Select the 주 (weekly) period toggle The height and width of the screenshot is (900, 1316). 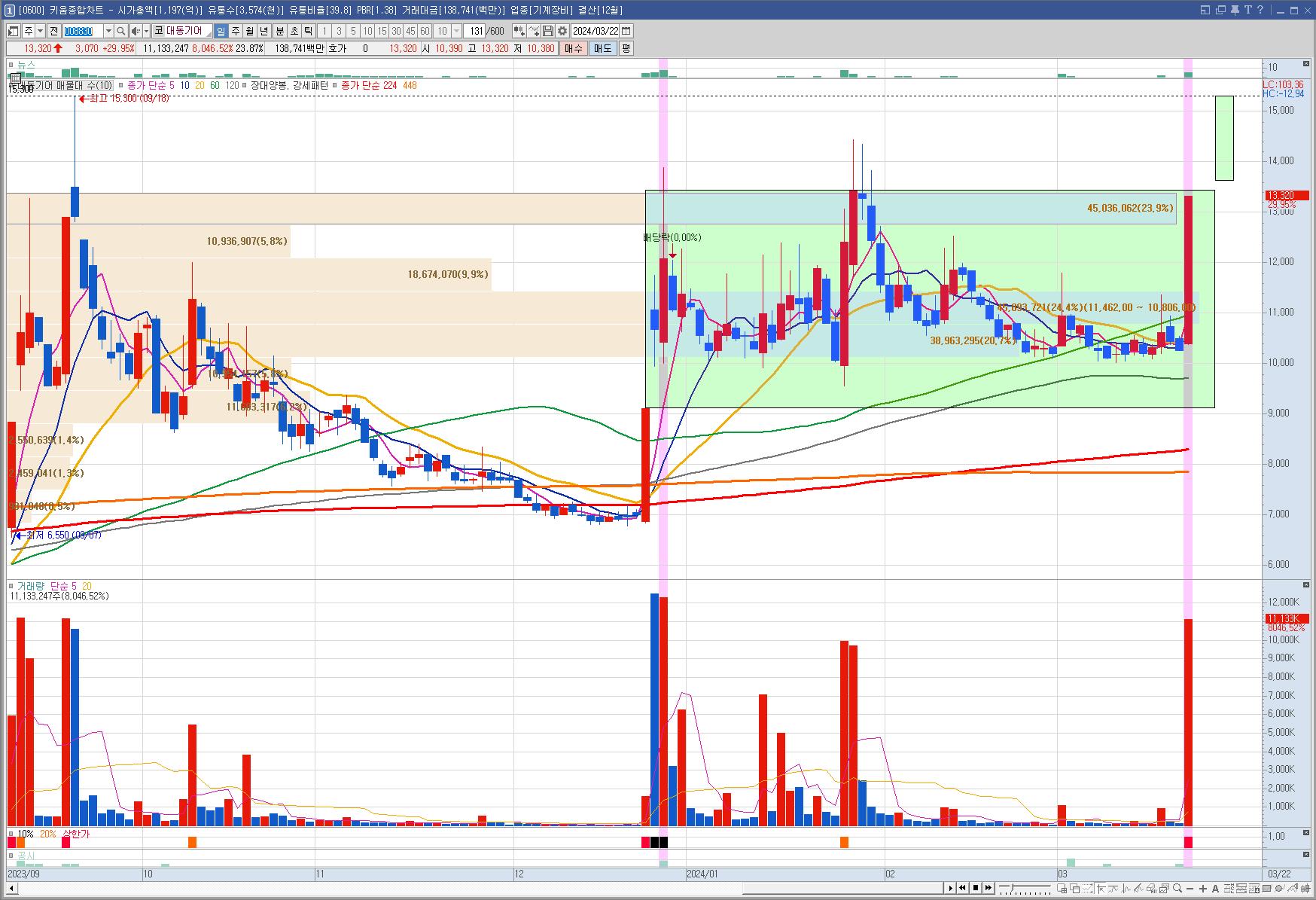coord(235,31)
